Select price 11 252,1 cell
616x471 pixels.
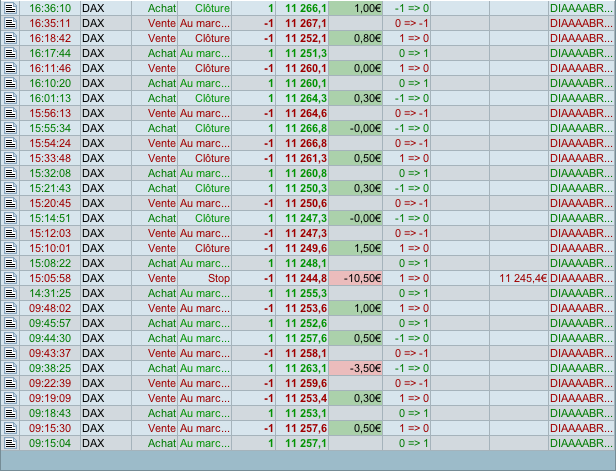tap(302, 38)
